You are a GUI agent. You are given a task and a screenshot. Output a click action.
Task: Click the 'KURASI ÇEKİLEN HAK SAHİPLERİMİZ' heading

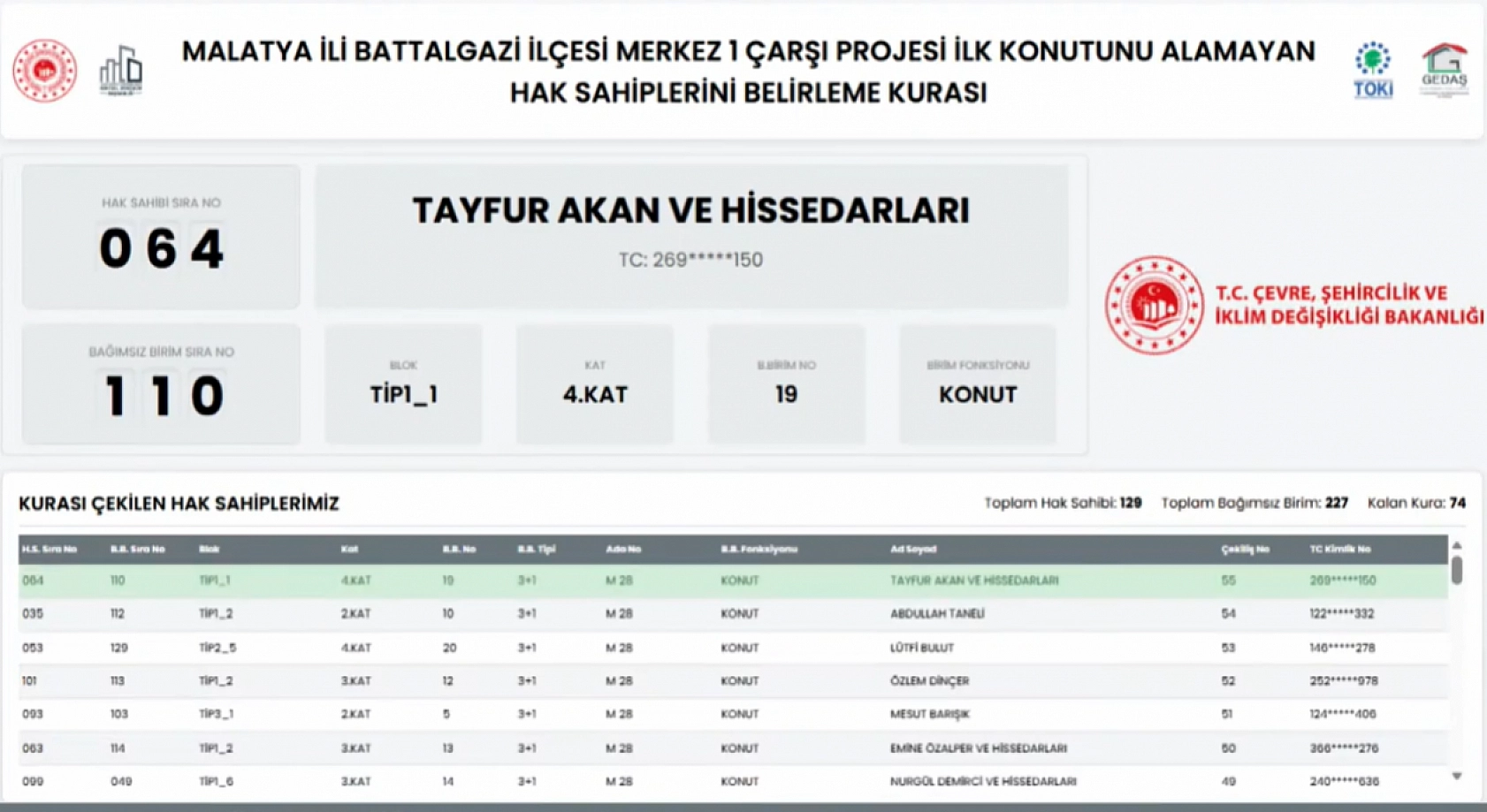pos(179,504)
